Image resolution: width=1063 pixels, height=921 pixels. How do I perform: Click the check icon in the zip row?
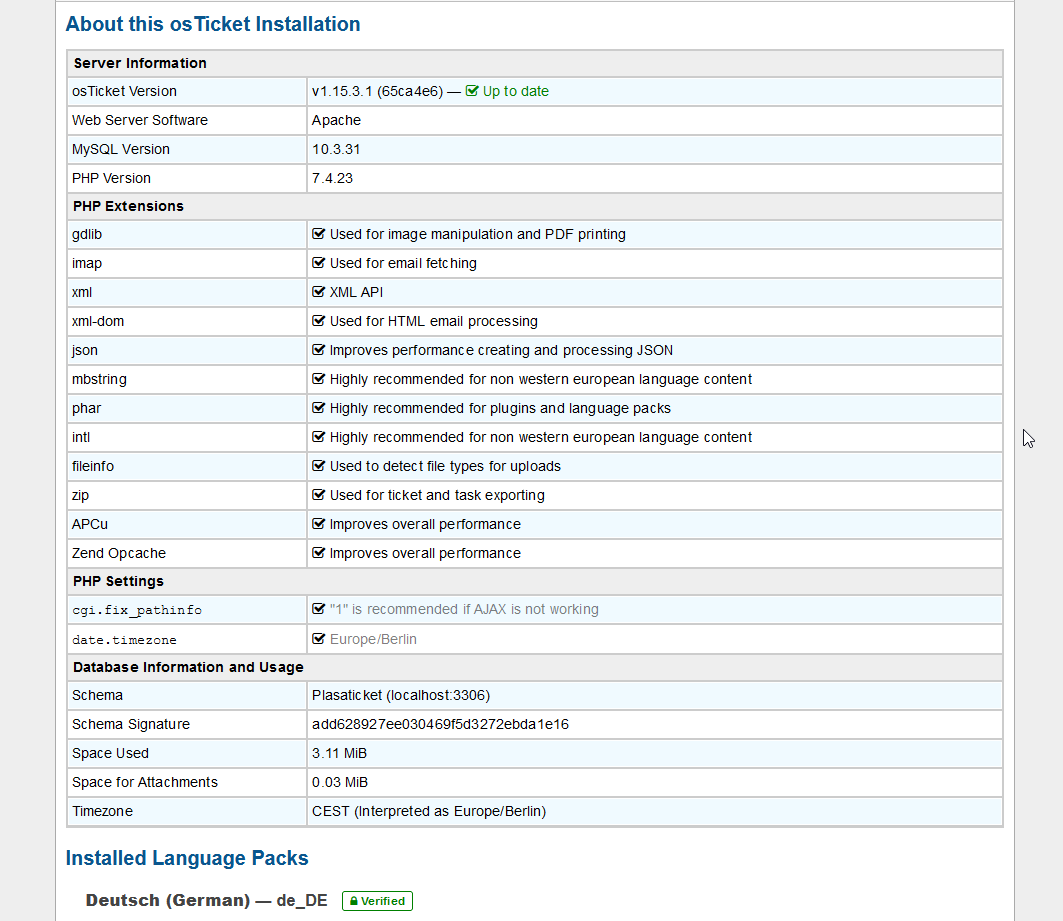[x=318, y=495]
